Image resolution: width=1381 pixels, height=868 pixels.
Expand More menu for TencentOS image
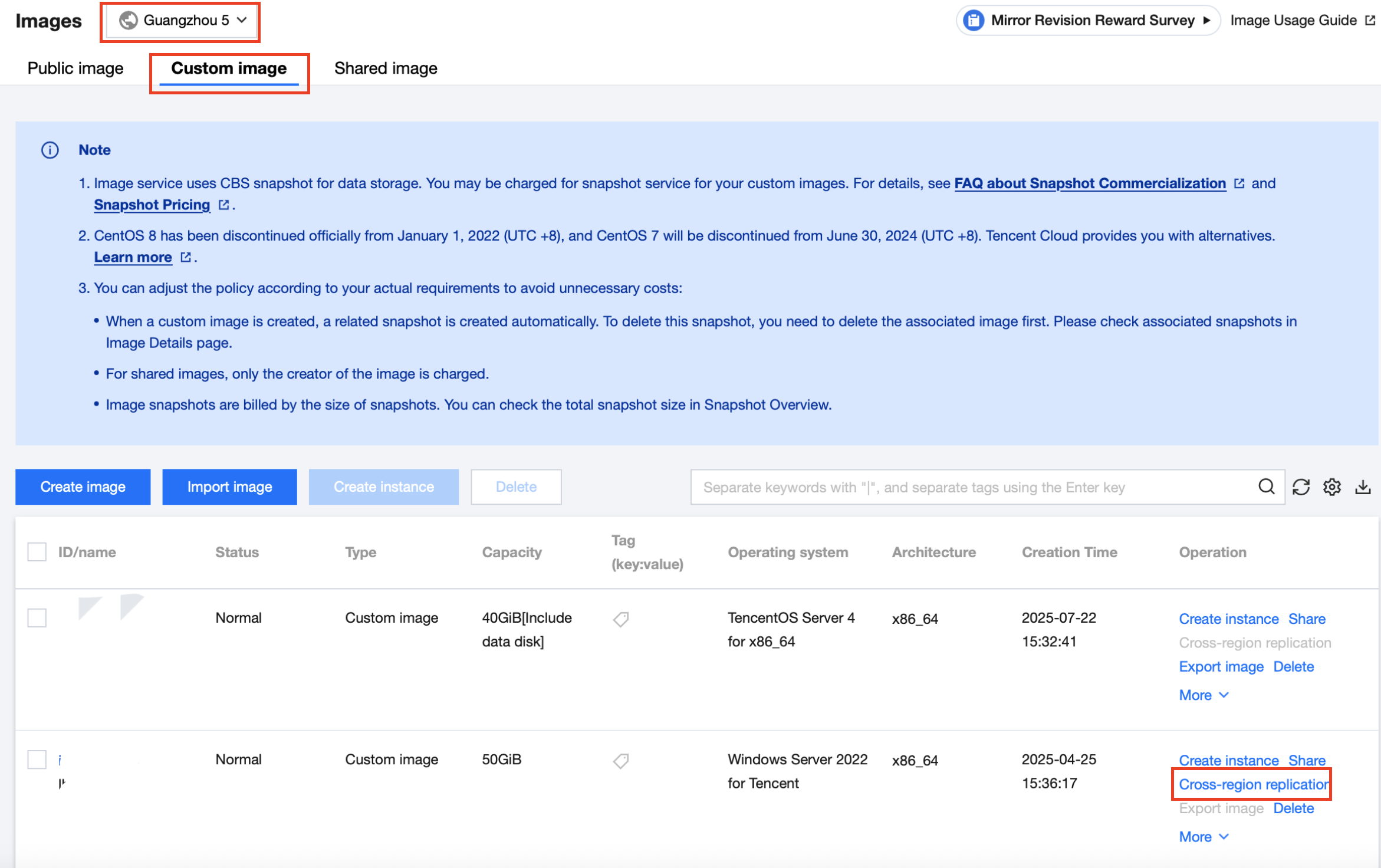1203,695
